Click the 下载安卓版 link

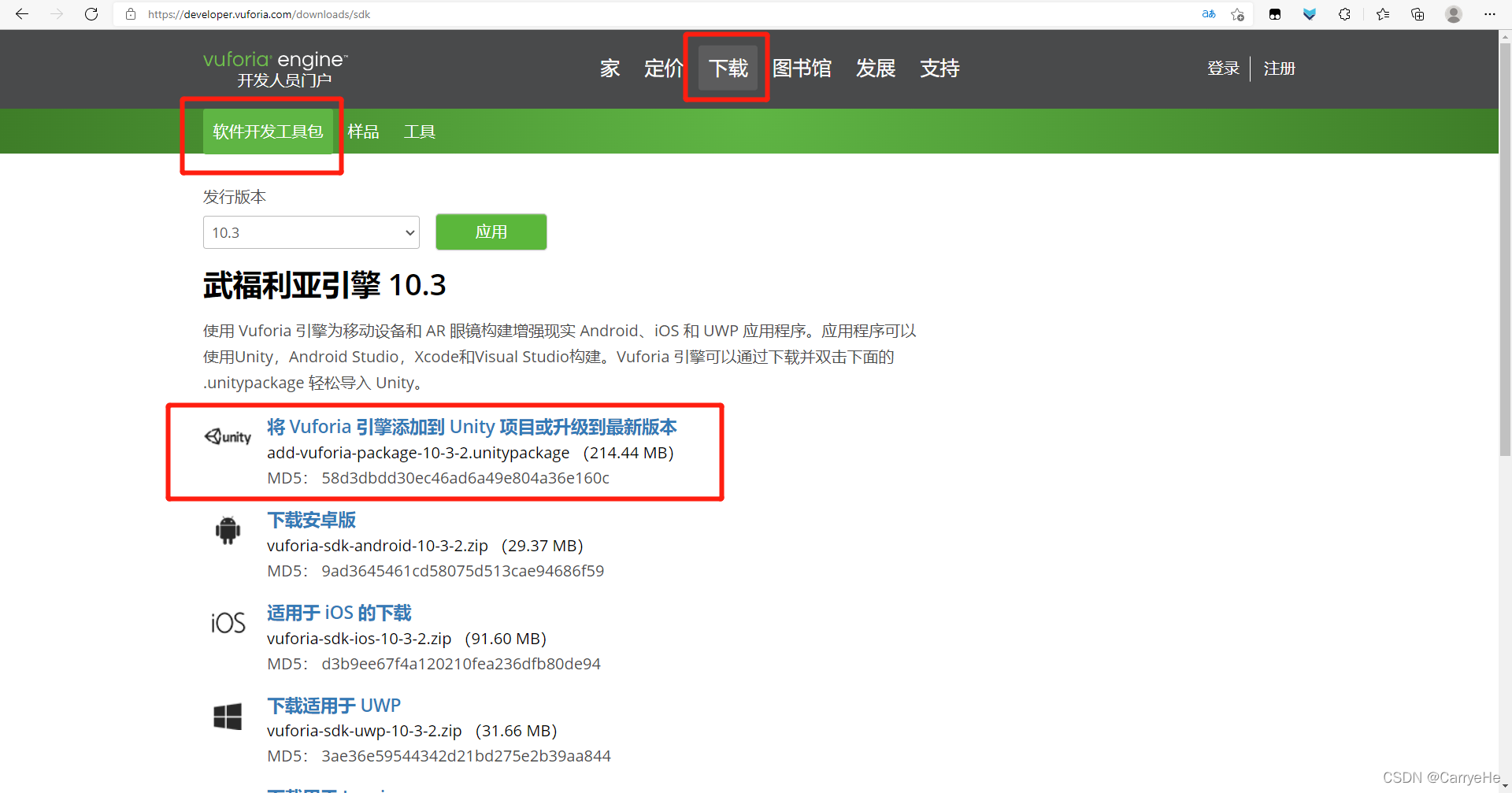[x=312, y=520]
